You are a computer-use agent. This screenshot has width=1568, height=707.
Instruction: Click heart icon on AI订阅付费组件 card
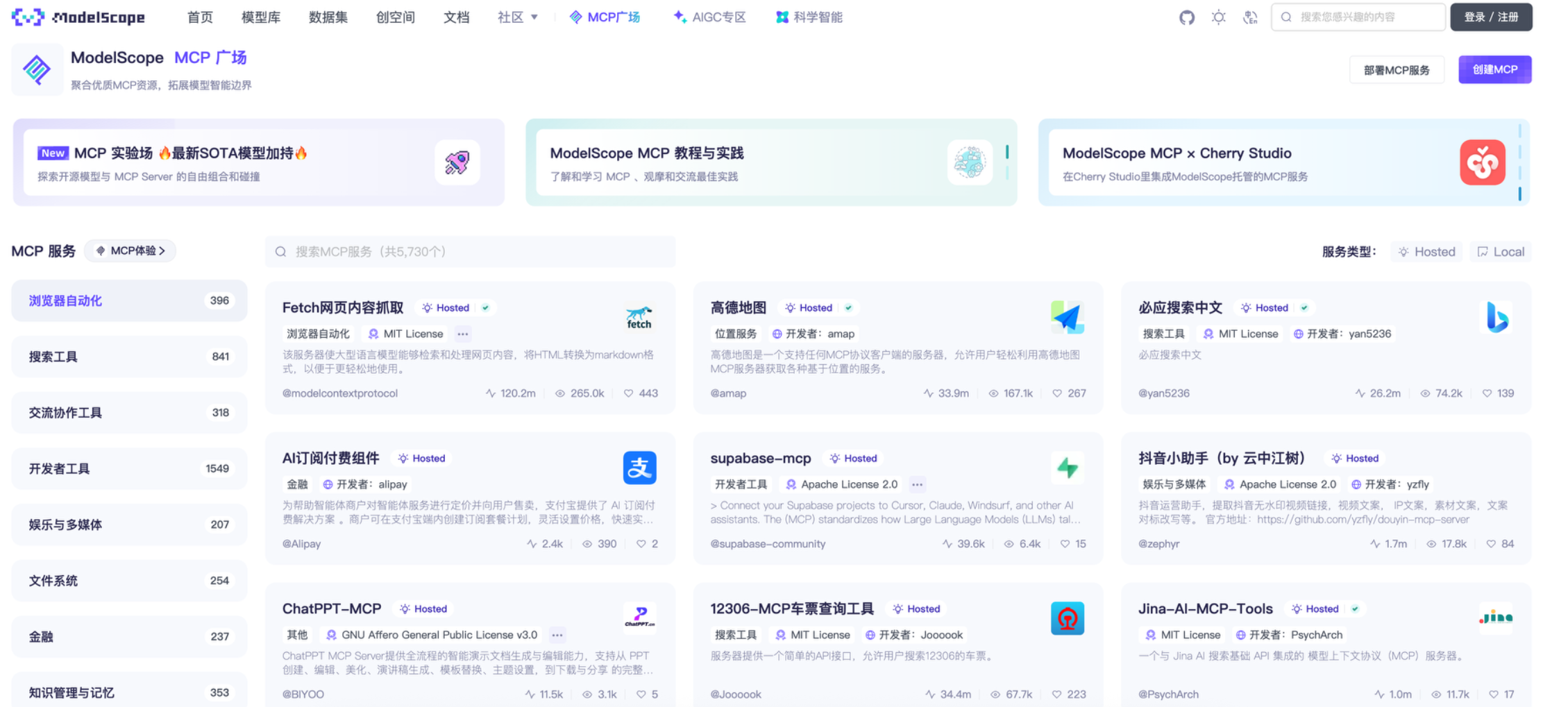pos(641,544)
